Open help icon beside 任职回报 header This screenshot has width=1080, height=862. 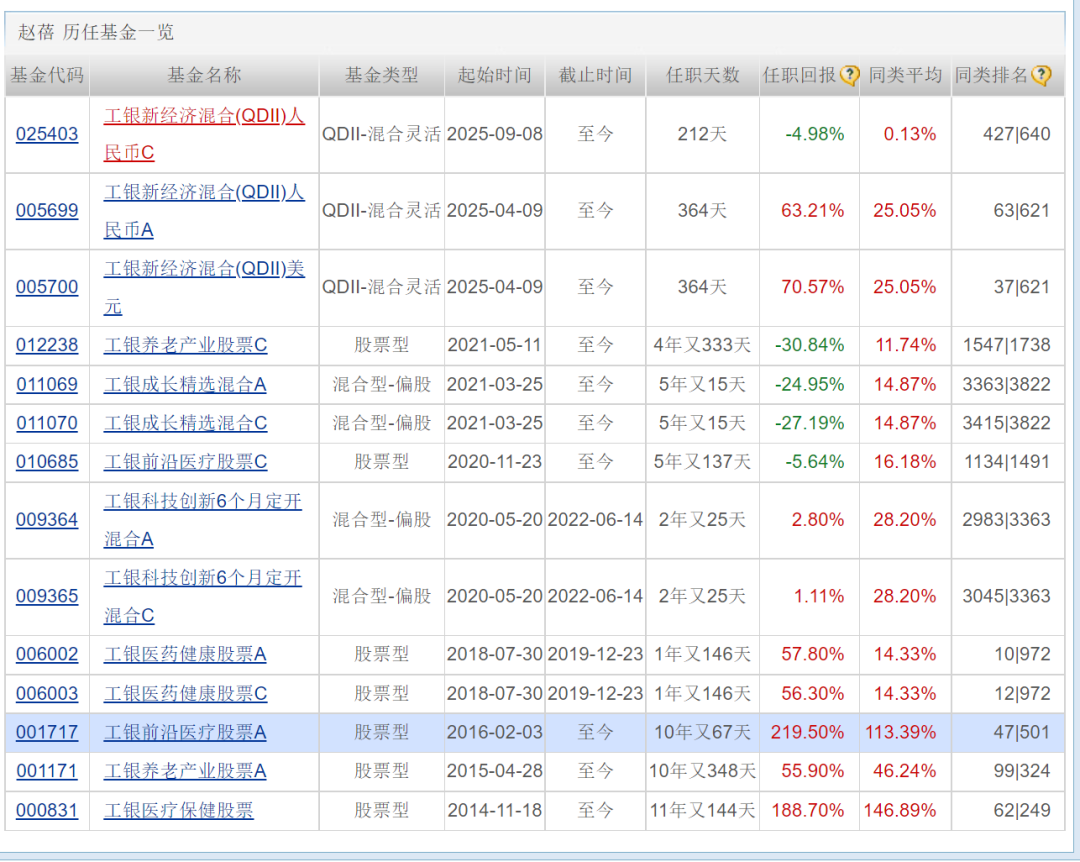click(849, 75)
